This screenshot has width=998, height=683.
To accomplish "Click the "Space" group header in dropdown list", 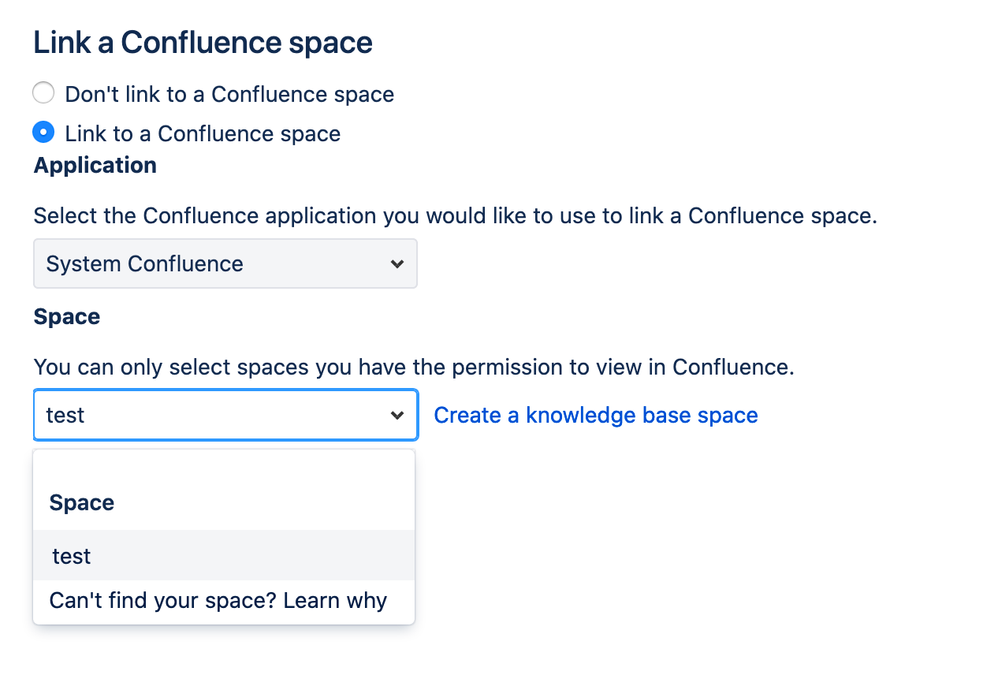I will pyautogui.click(x=81, y=503).
